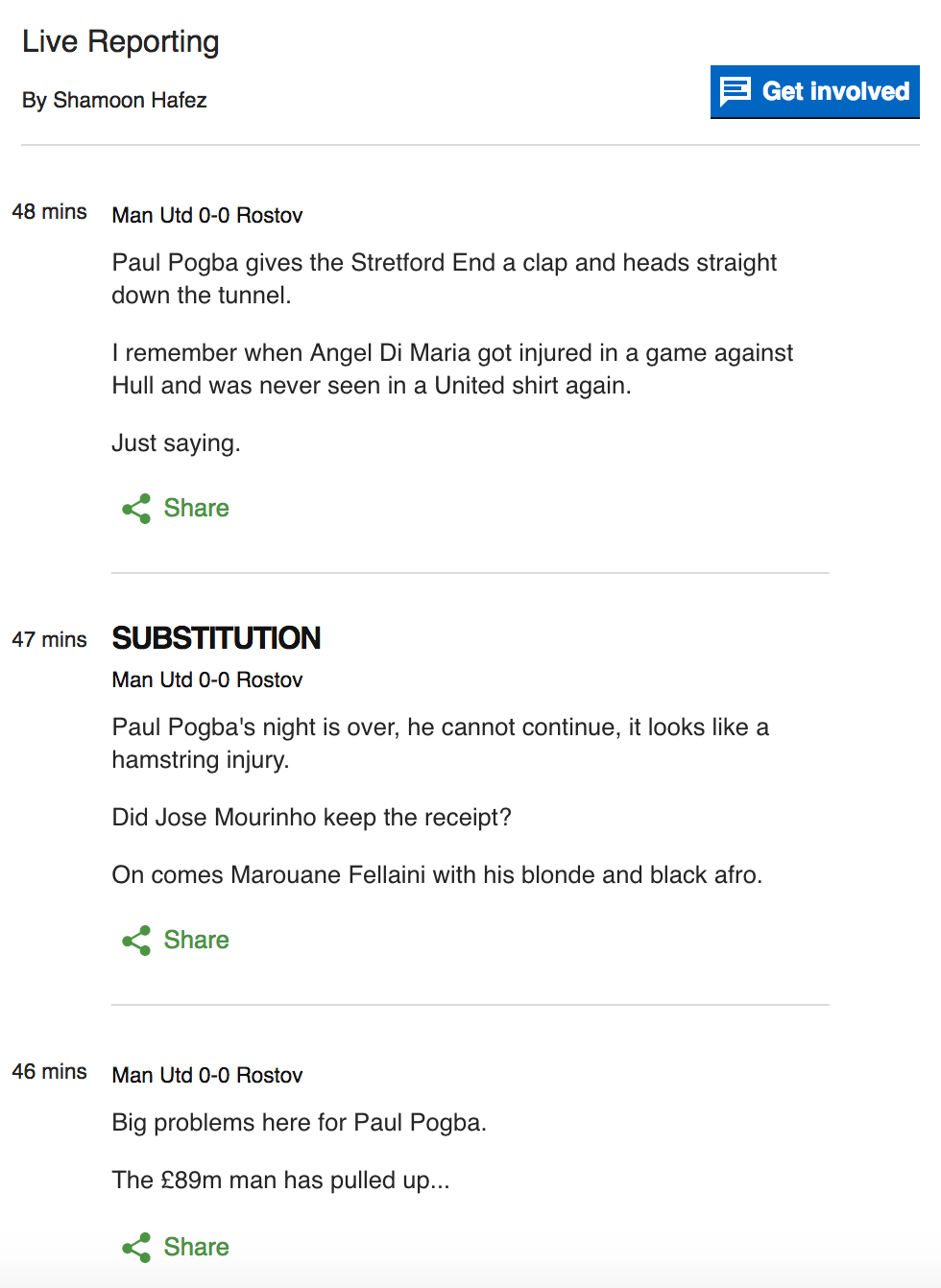
Task: Click the Share link in the 46 mins entry
Action: (x=196, y=1247)
